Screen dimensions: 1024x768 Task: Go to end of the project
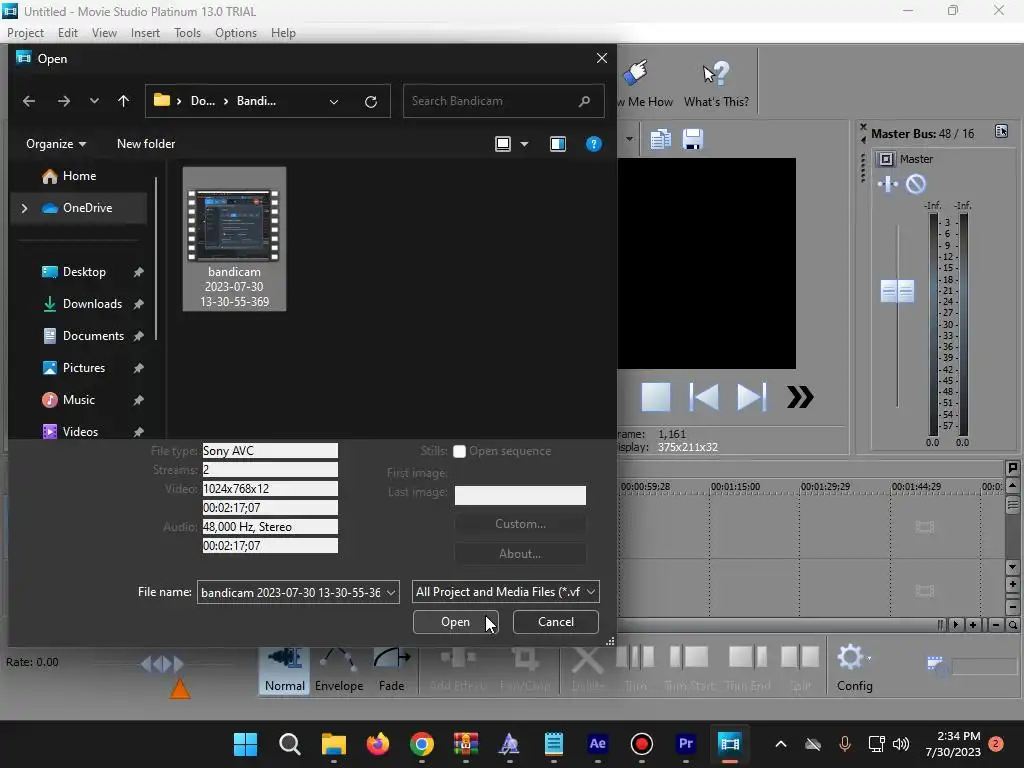pyautogui.click(x=752, y=397)
